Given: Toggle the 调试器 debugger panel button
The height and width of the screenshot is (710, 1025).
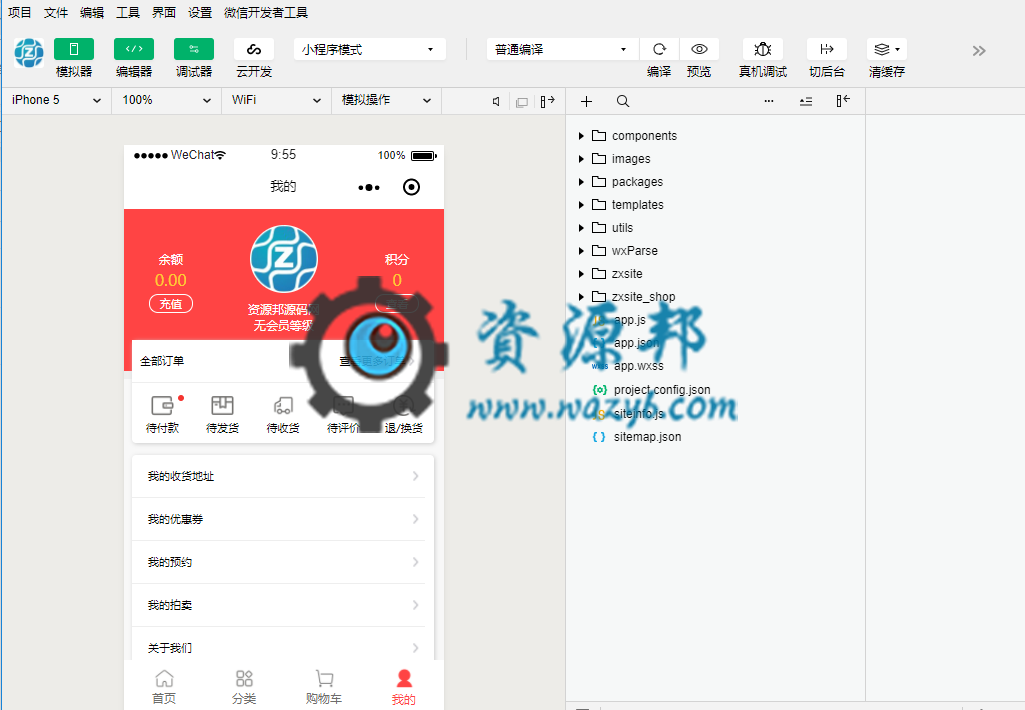Looking at the screenshot, I should tap(194, 49).
